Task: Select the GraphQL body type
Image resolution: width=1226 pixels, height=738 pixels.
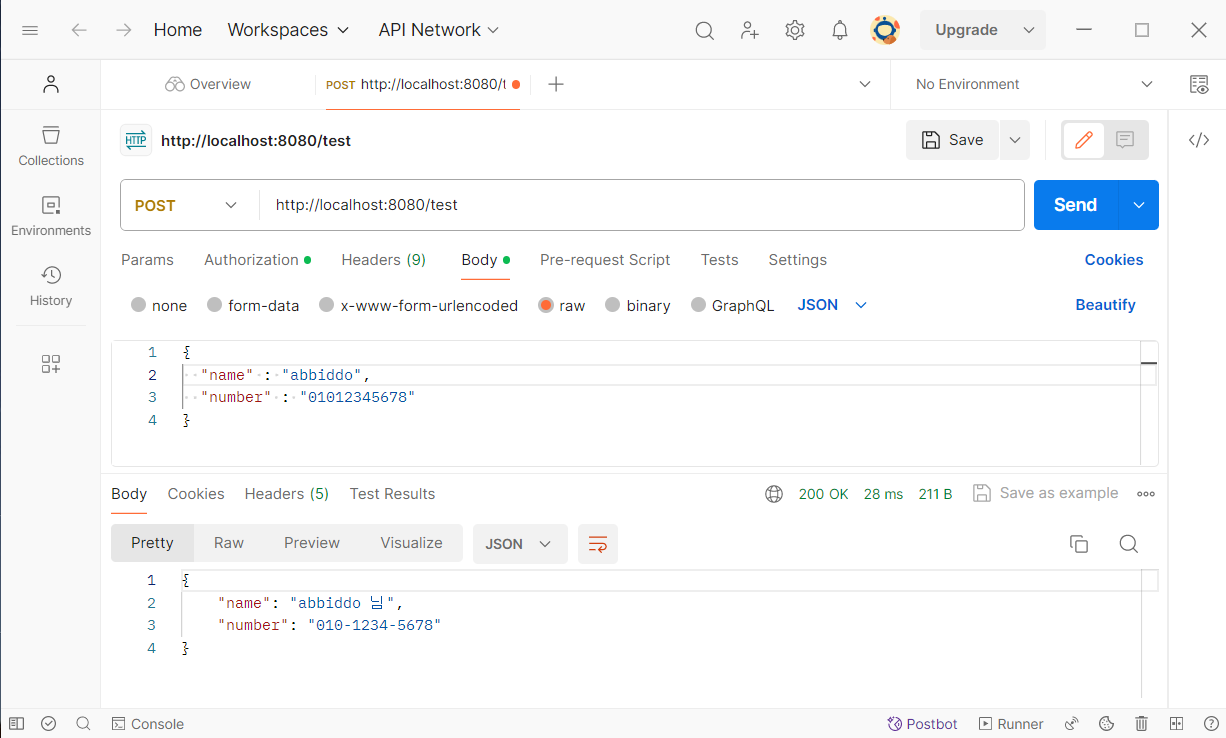Action: click(x=699, y=305)
